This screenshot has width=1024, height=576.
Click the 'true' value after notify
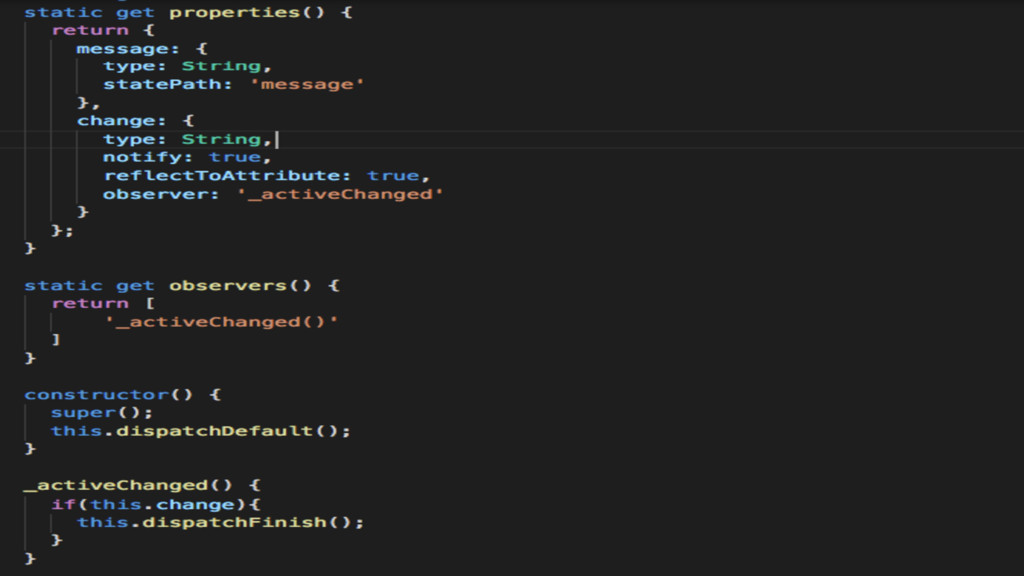pyautogui.click(x=234, y=157)
